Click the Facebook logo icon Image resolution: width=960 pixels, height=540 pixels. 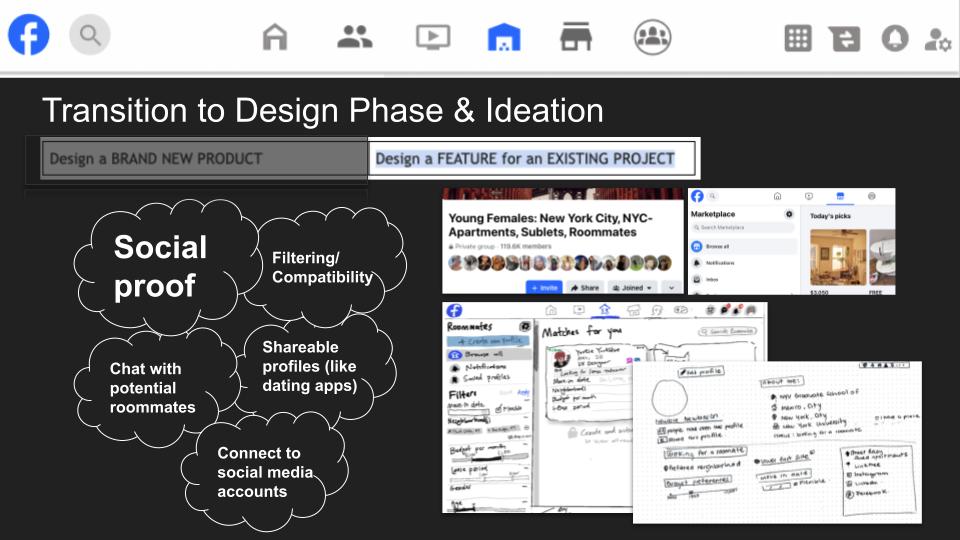click(x=28, y=34)
